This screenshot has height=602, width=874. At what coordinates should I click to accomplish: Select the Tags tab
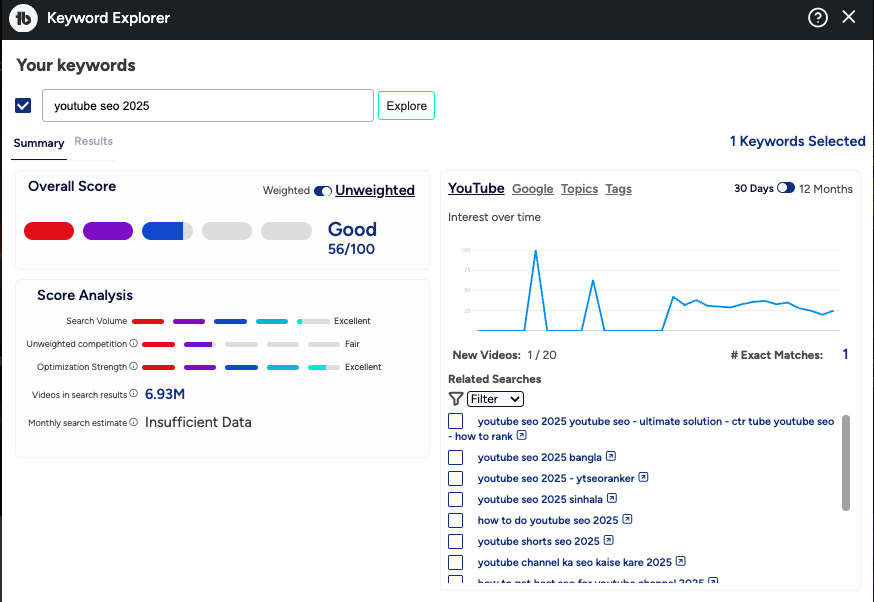(x=619, y=189)
